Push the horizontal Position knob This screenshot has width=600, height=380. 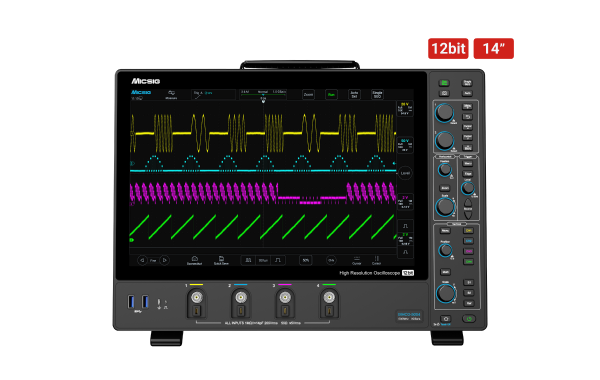445,170
